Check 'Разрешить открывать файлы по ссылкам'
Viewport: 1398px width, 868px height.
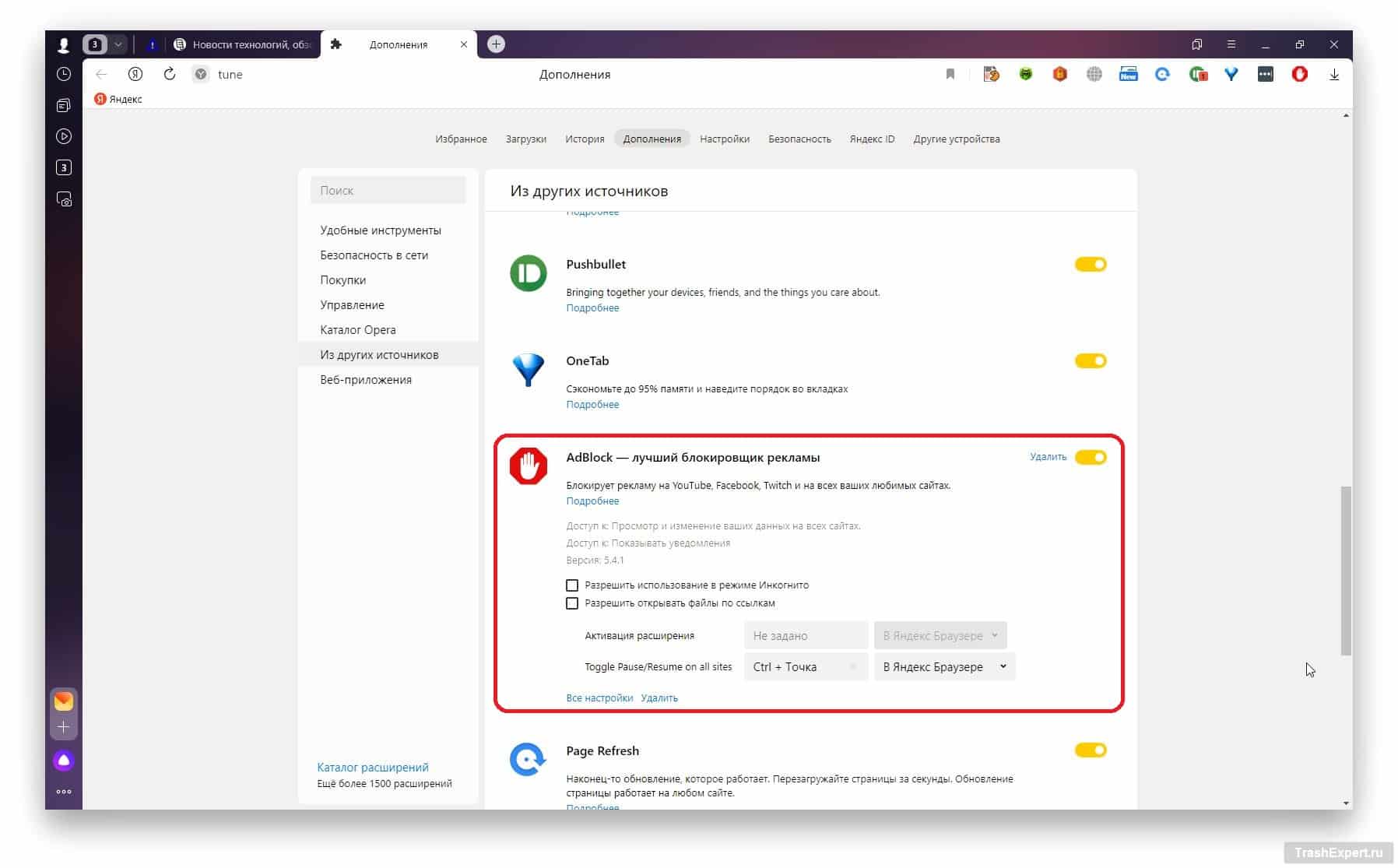(x=572, y=603)
